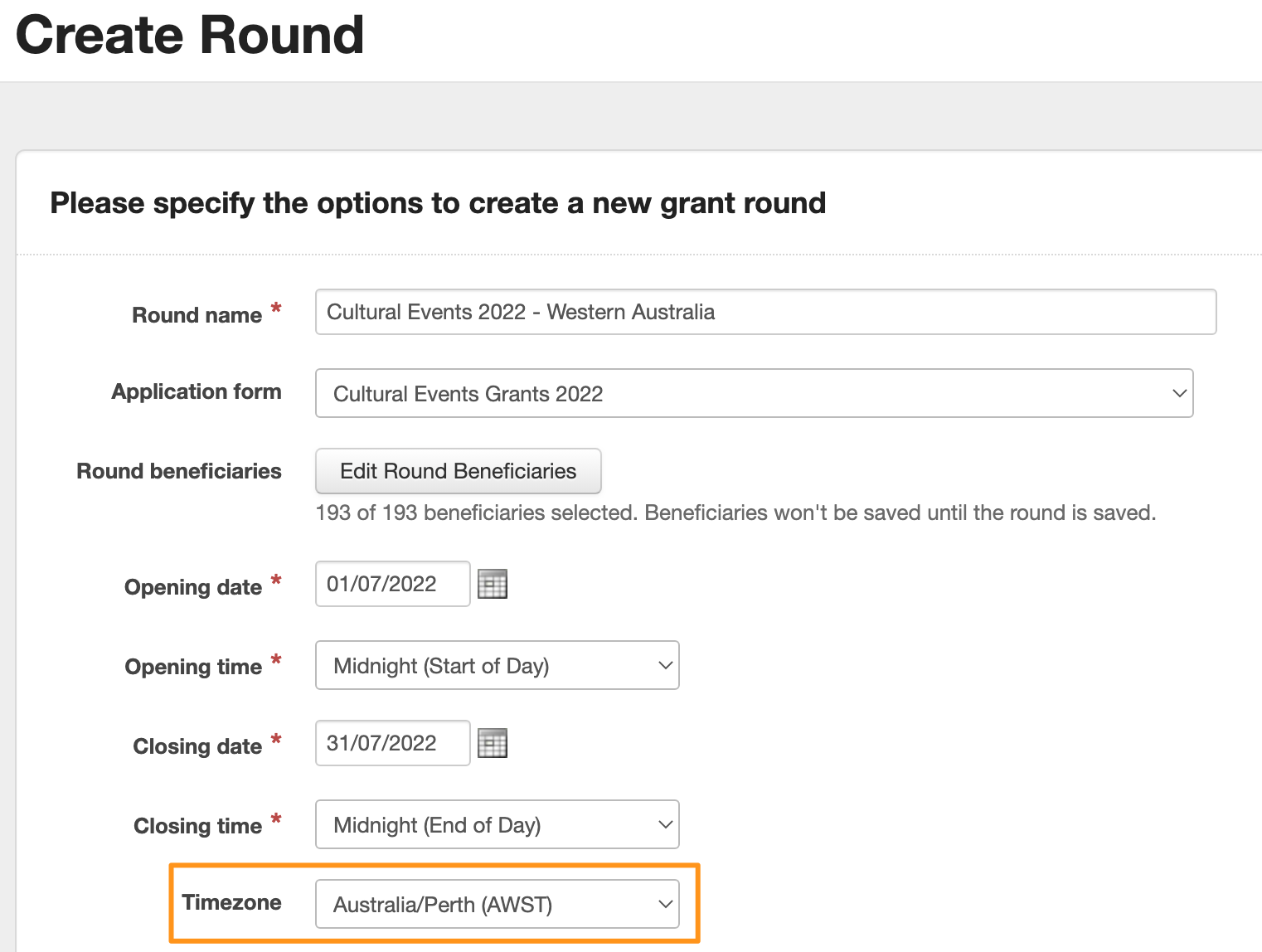Focus the Closing date input field
1262x952 pixels.
click(391, 743)
